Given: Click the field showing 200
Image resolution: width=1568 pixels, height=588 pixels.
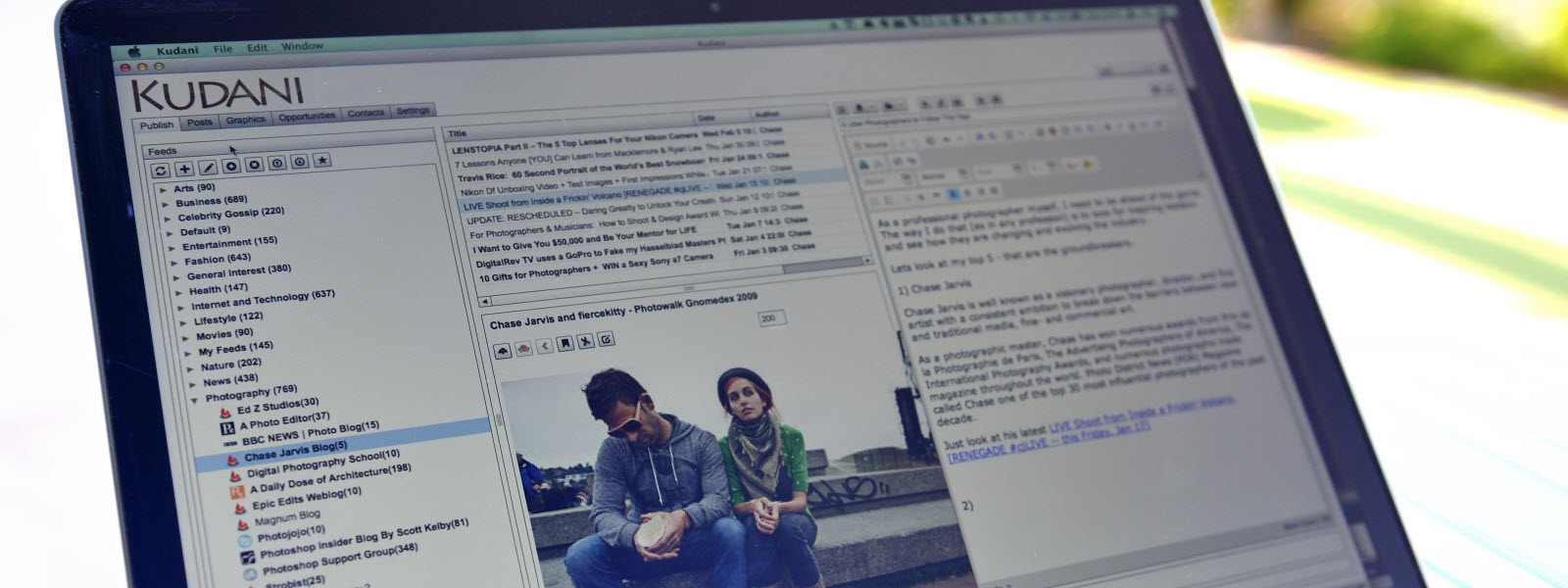Looking at the screenshot, I should (772, 318).
